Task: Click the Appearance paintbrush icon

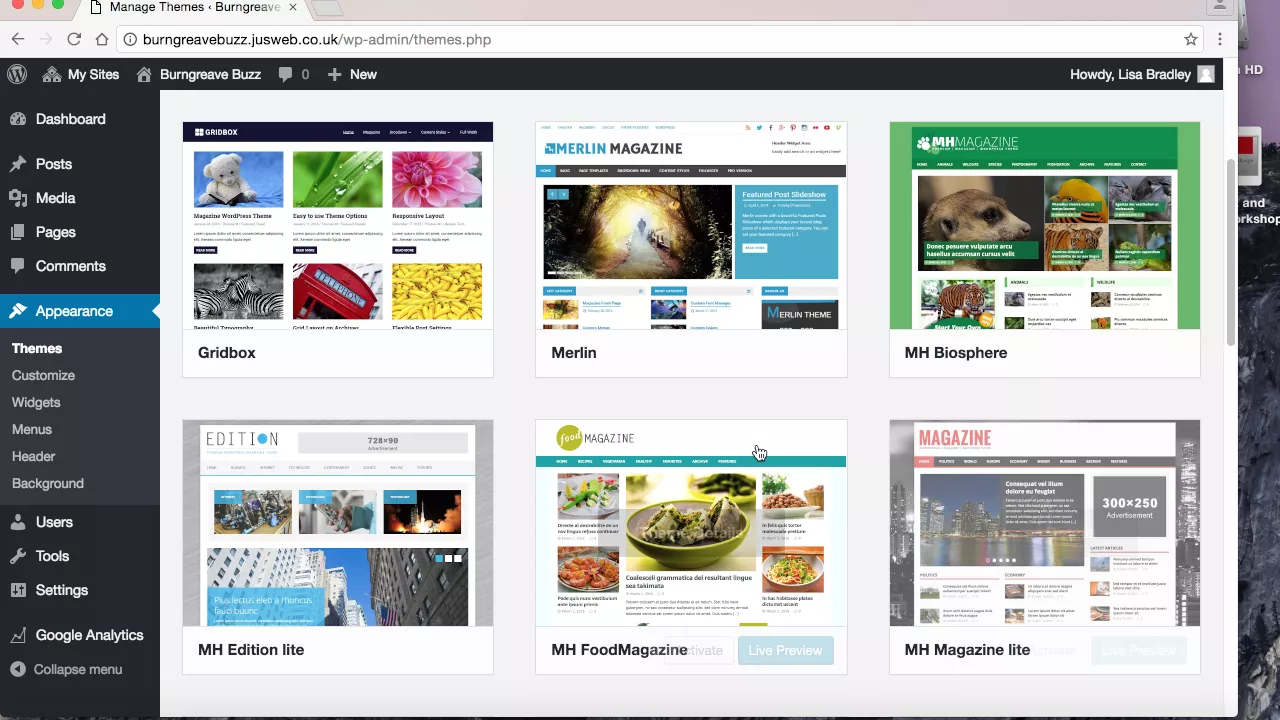Action: point(18,311)
